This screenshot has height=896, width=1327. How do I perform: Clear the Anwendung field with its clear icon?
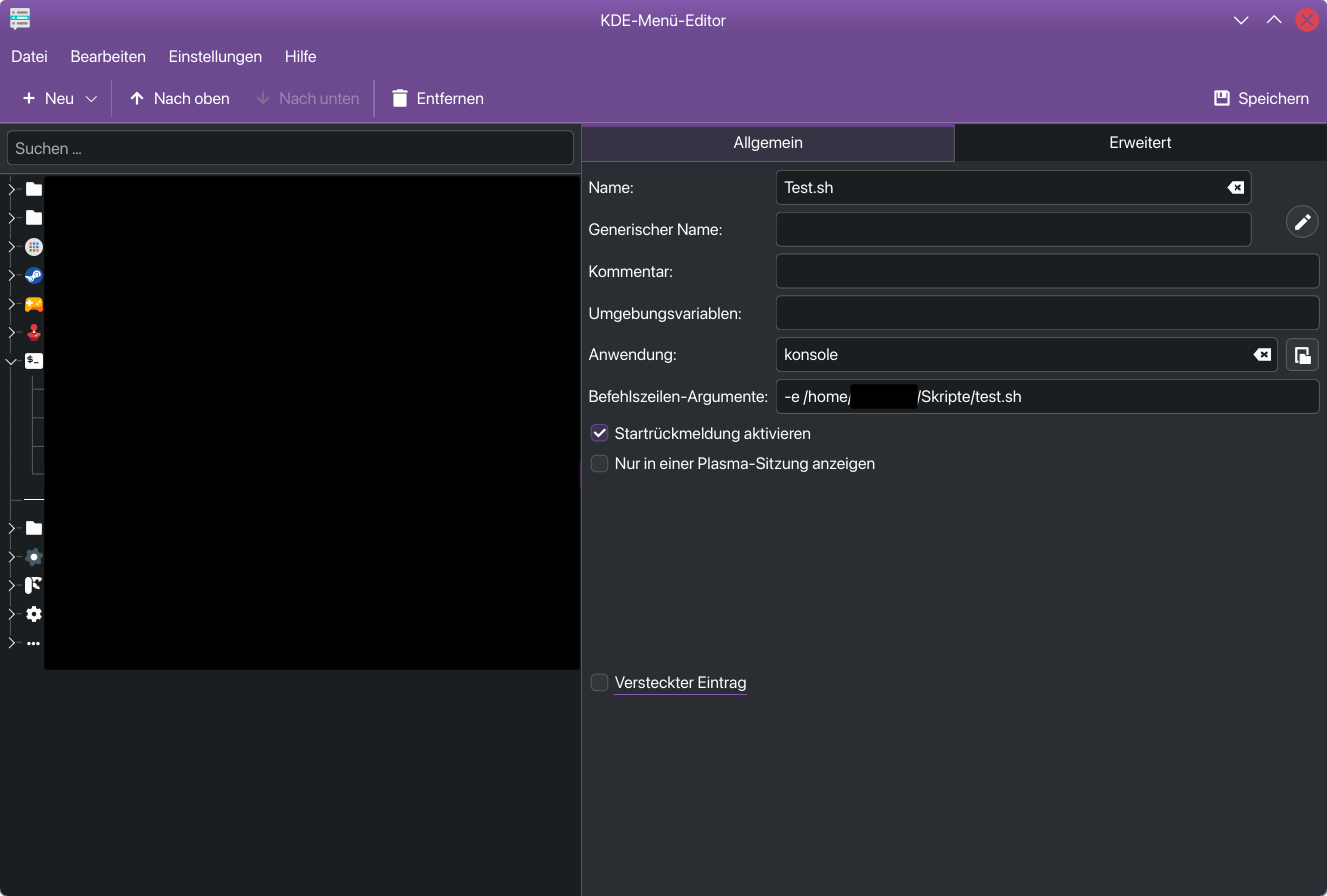pos(1263,354)
